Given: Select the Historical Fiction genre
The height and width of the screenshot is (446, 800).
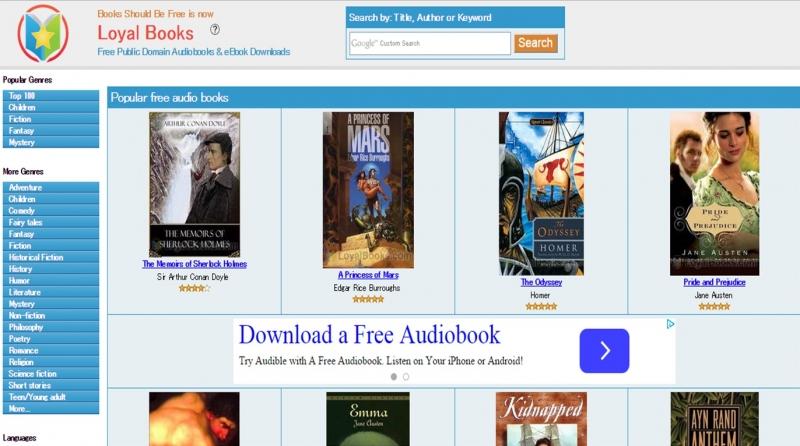Looking at the screenshot, I should click(x=51, y=257).
